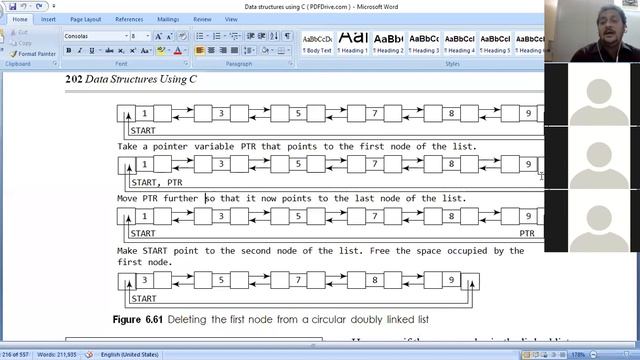The image size is (640, 360).
Task: Redo the last action
Action: [39, 6]
